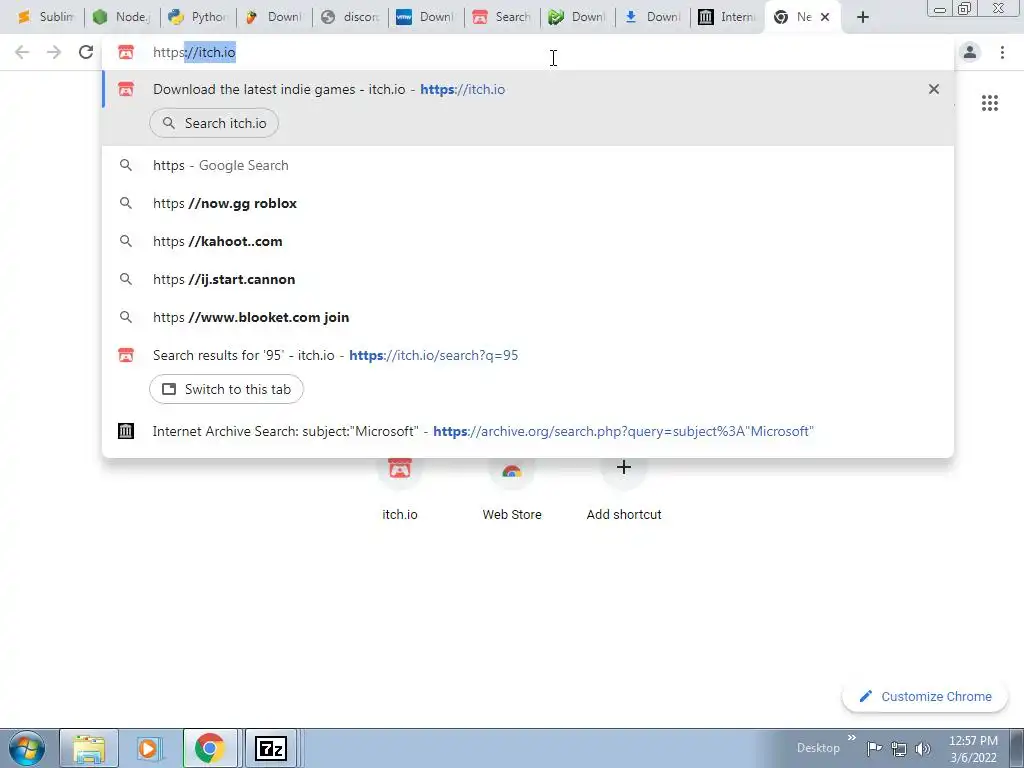The image size is (1024, 768).
Task: Open Chrome three-dot menu
Action: pyautogui.click(x=1002, y=52)
